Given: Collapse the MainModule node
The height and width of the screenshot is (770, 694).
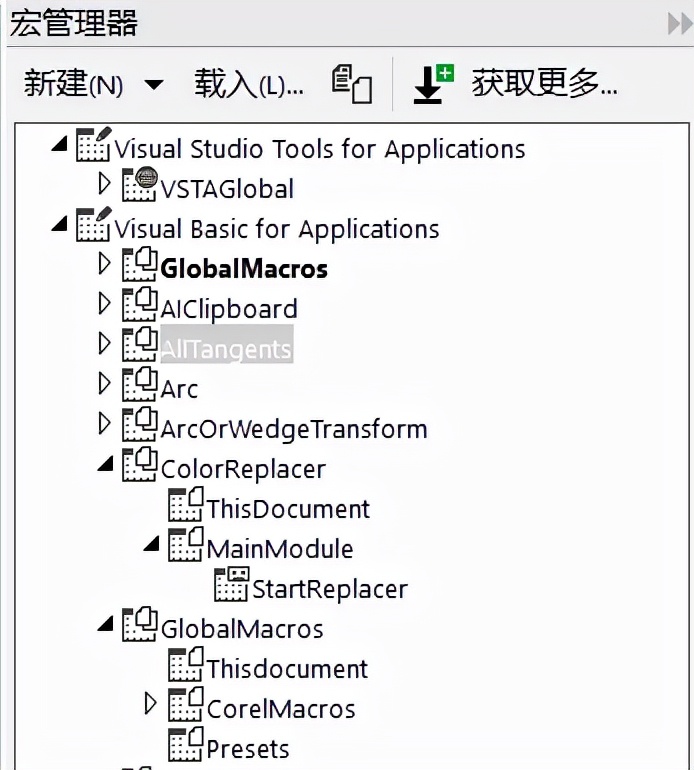Looking at the screenshot, I should (151, 544).
